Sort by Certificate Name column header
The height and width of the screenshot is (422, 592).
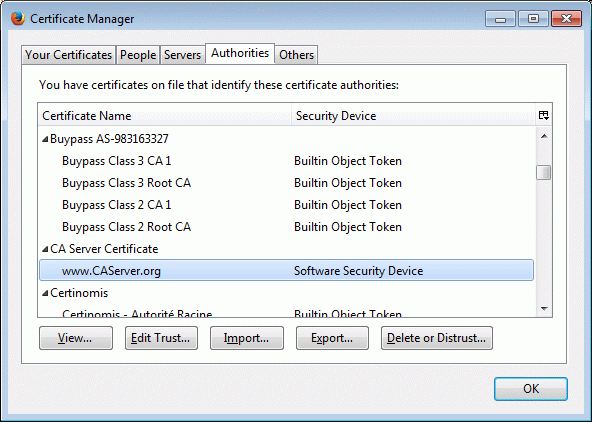pos(165,116)
